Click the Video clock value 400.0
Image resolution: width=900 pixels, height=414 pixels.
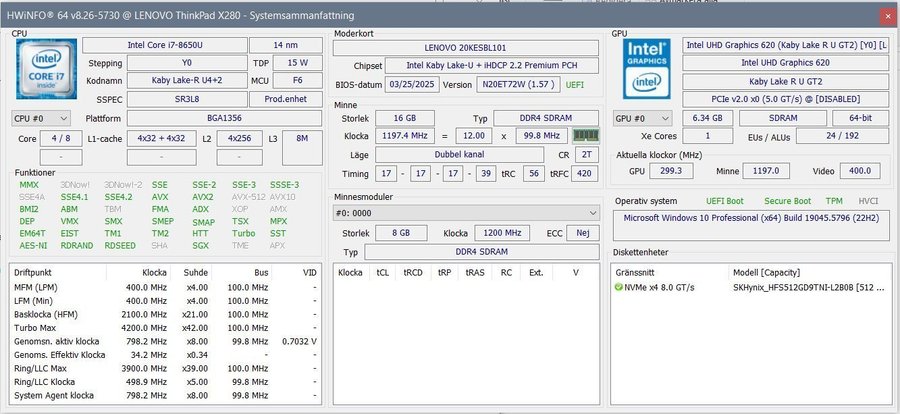click(x=860, y=171)
